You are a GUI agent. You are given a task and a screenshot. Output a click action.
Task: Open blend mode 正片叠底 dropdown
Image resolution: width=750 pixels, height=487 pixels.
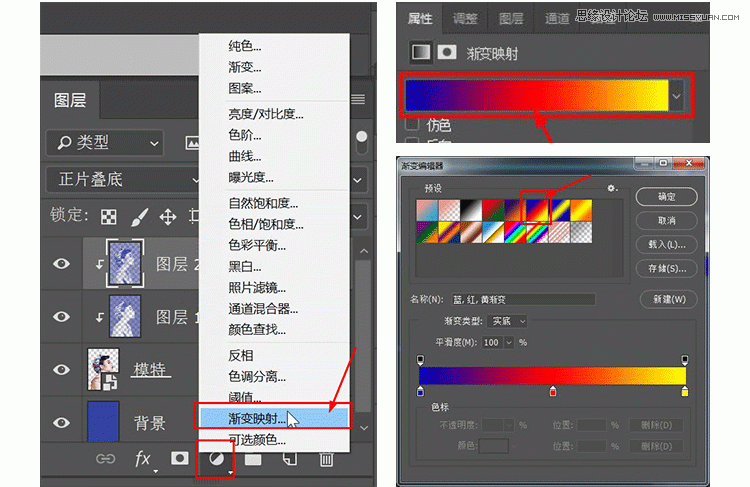(122, 180)
